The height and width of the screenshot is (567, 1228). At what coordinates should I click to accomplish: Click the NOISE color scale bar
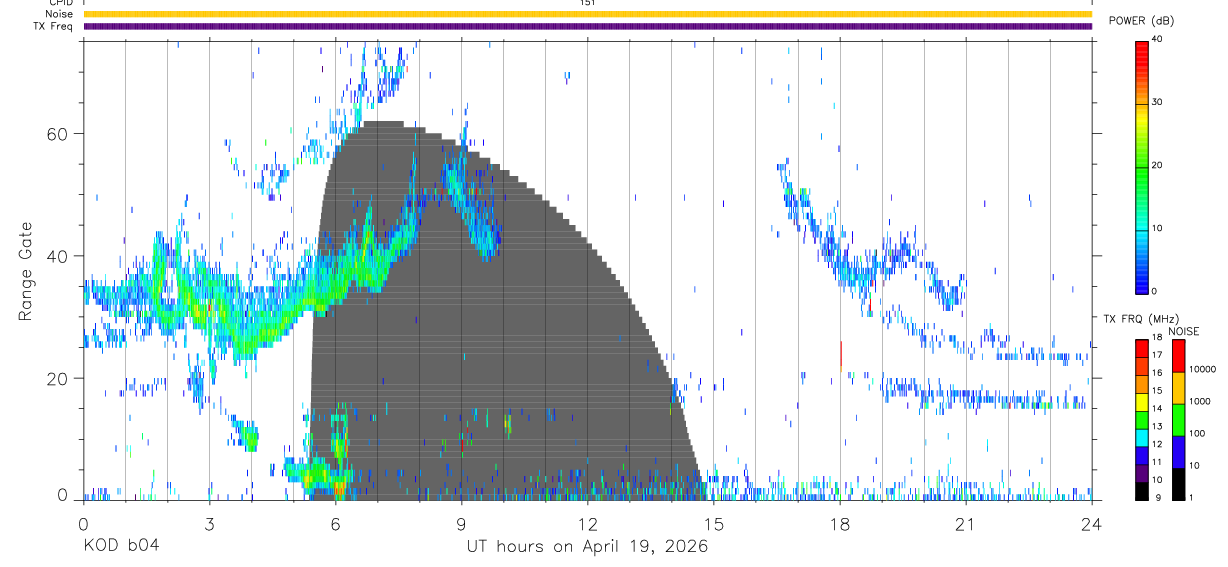click(x=1178, y=419)
